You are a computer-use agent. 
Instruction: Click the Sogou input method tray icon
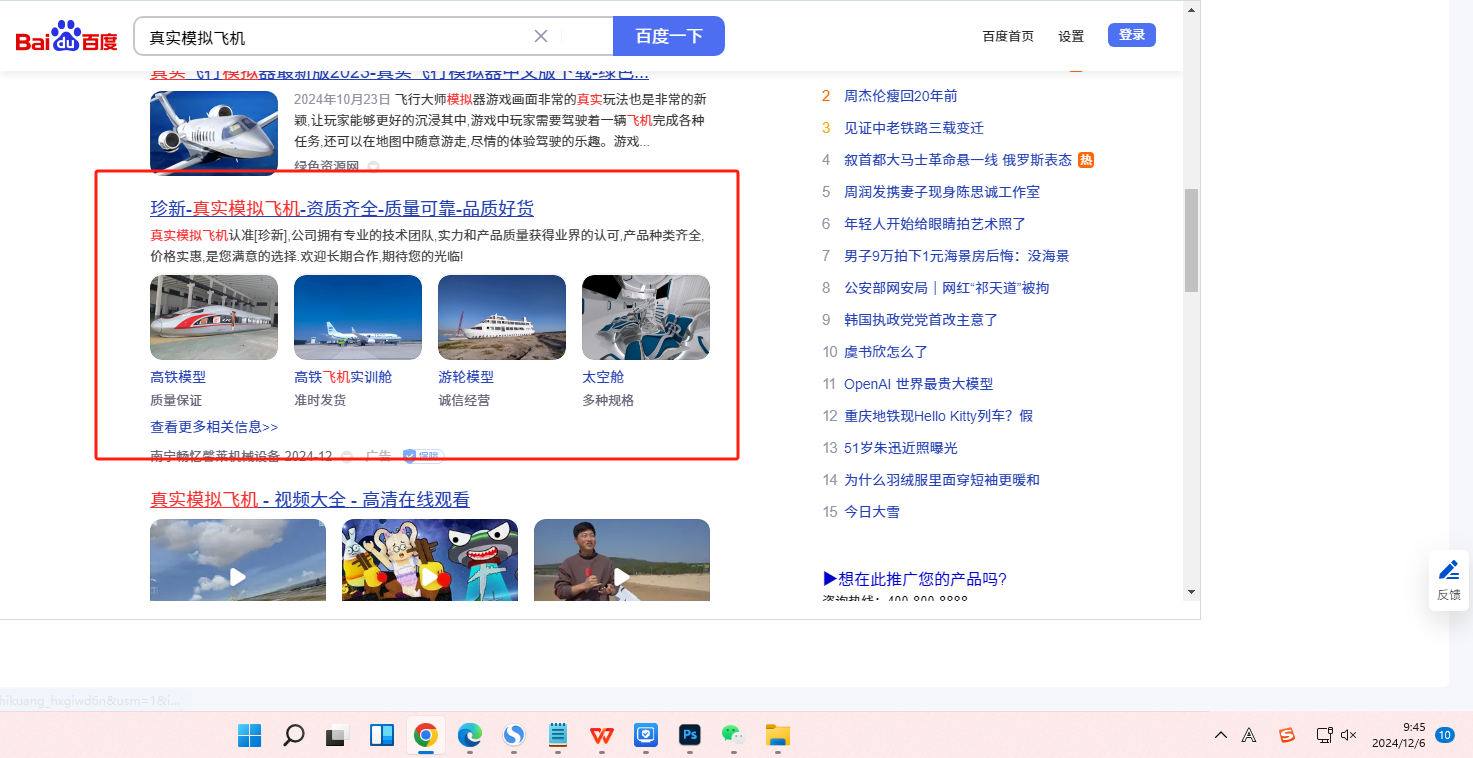point(1287,736)
